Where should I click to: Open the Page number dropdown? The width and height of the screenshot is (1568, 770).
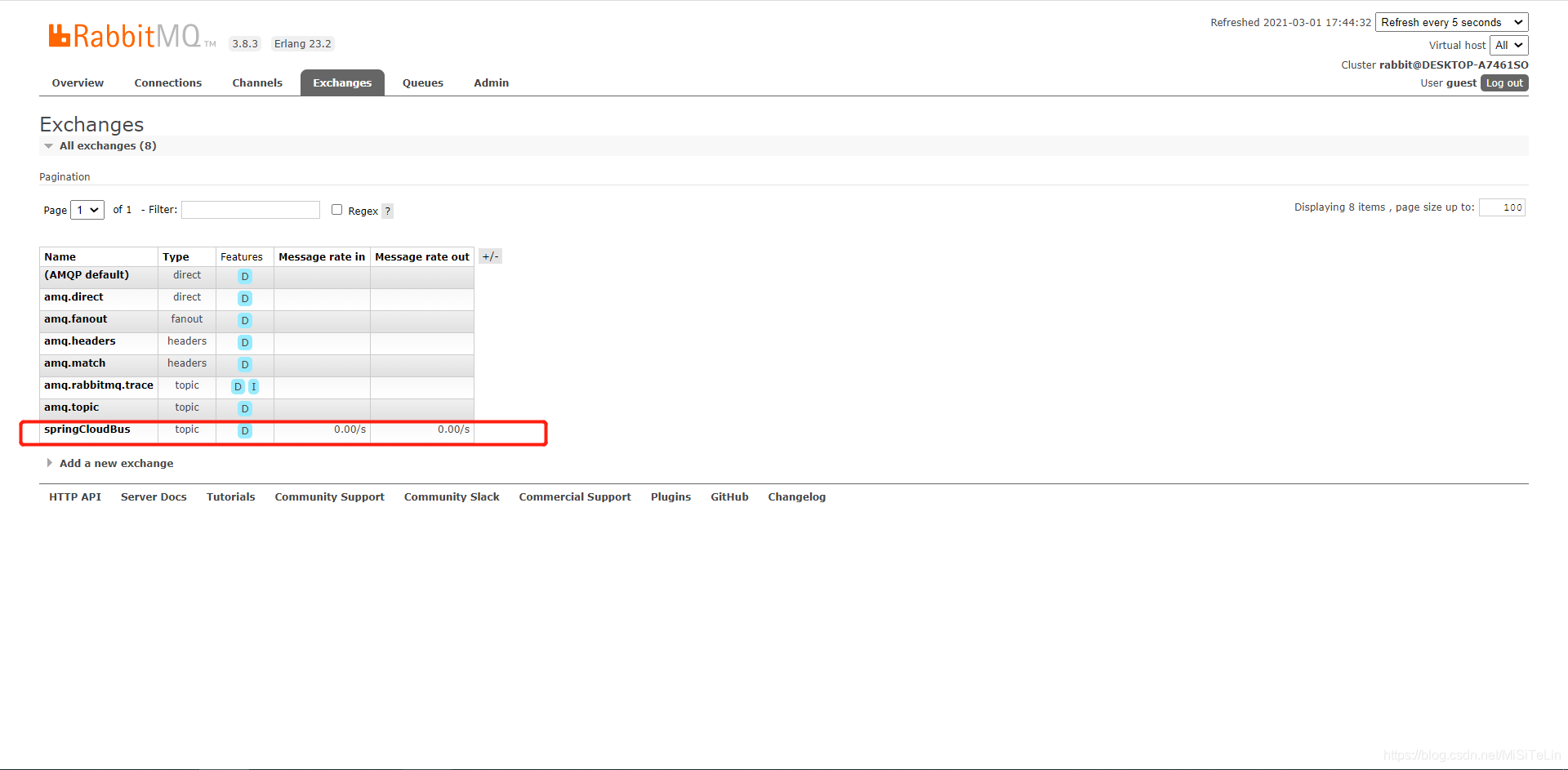[87, 210]
